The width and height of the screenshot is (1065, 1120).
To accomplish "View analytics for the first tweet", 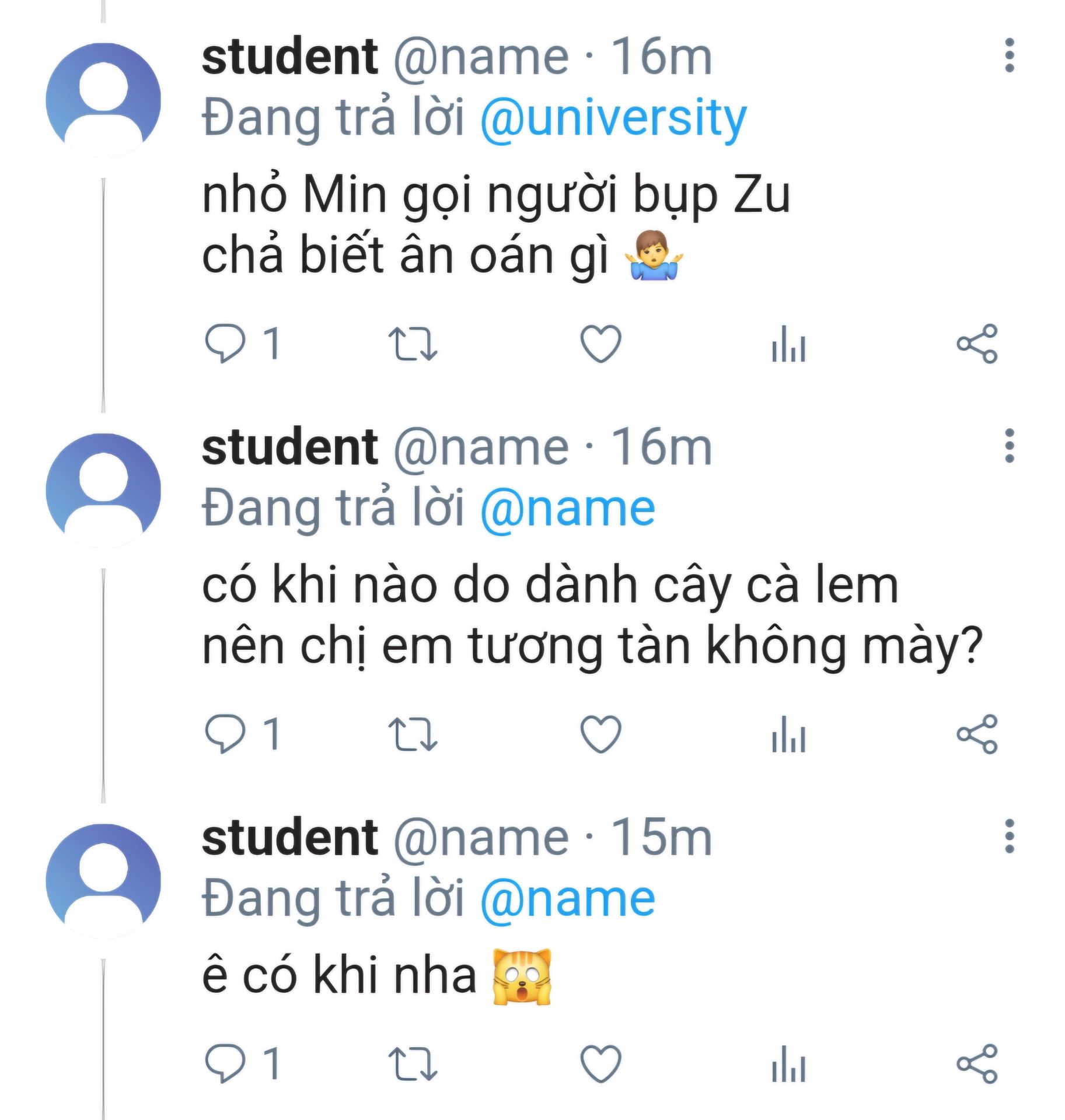I will coord(788,345).
